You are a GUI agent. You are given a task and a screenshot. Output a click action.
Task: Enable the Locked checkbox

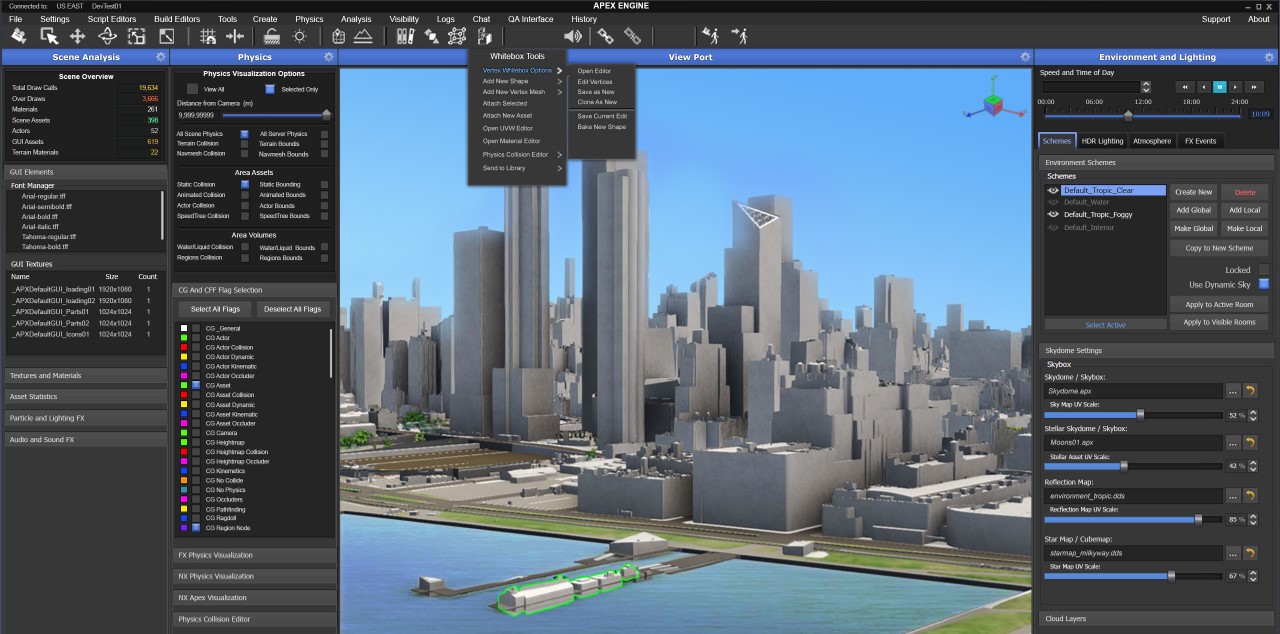pos(1263,270)
